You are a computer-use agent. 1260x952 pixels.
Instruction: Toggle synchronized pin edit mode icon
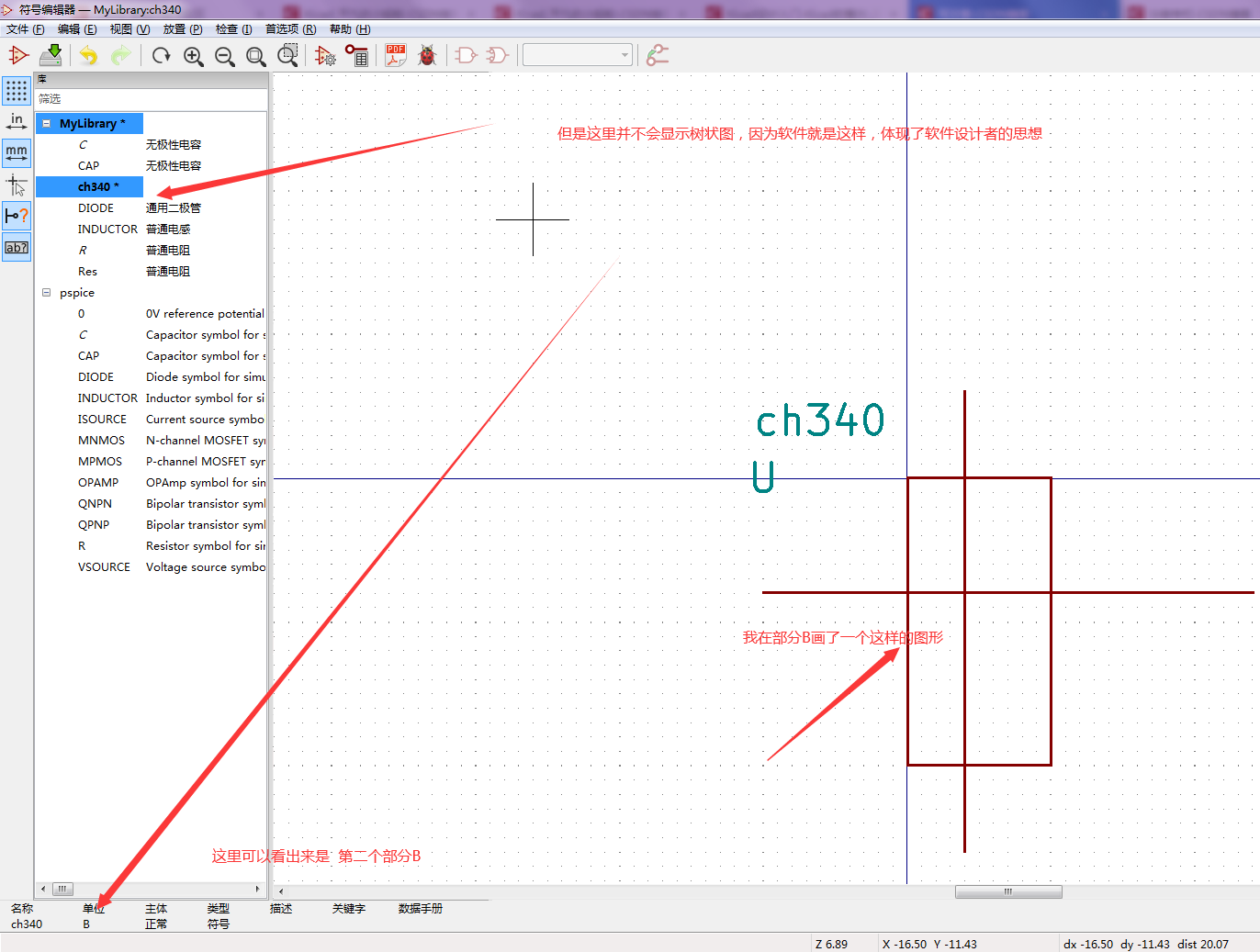click(658, 56)
